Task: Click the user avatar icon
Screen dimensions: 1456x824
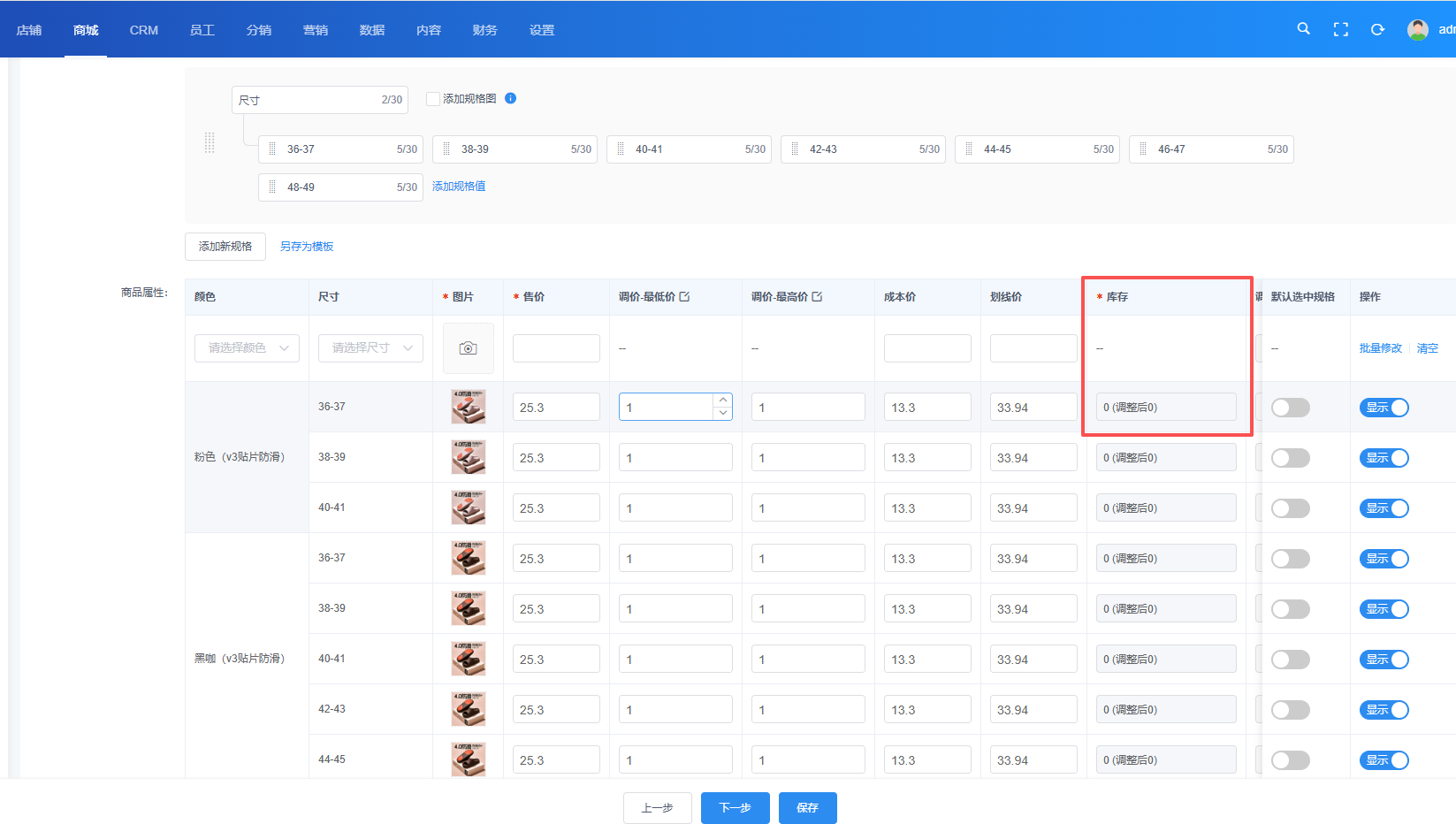Action: (1417, 29)
